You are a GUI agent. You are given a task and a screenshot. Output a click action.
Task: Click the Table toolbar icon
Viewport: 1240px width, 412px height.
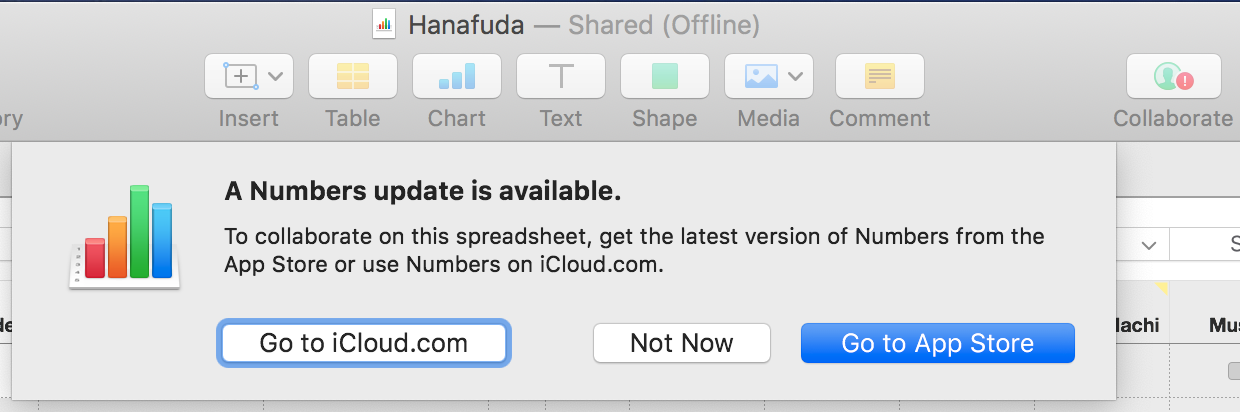tap(352, 76)
